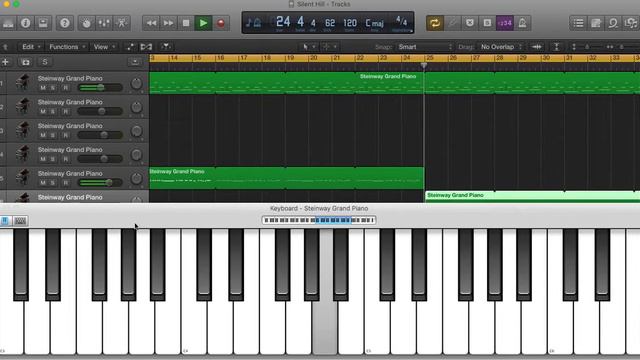Click track 1 pan knob

tap(136, 83)
